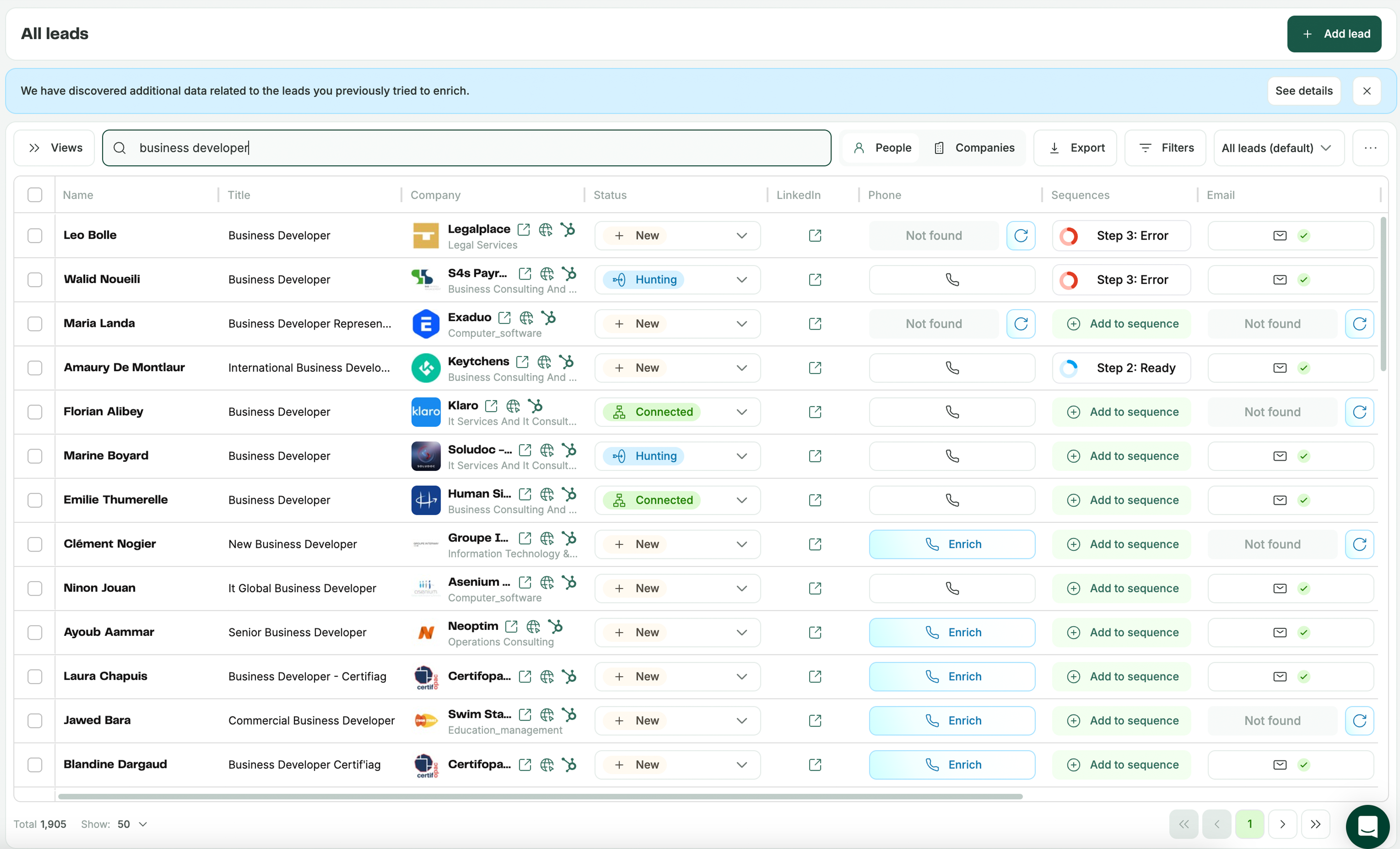Retry email search for Maria Landa
This screenshot has height=849, width=1400.
[x=1359, y=324]
